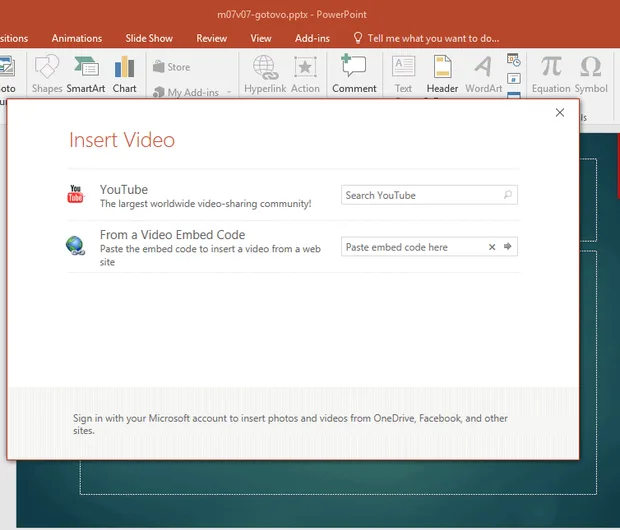
Task: Insert a Chart from the ribbon
Action: [x=124, y=74]
